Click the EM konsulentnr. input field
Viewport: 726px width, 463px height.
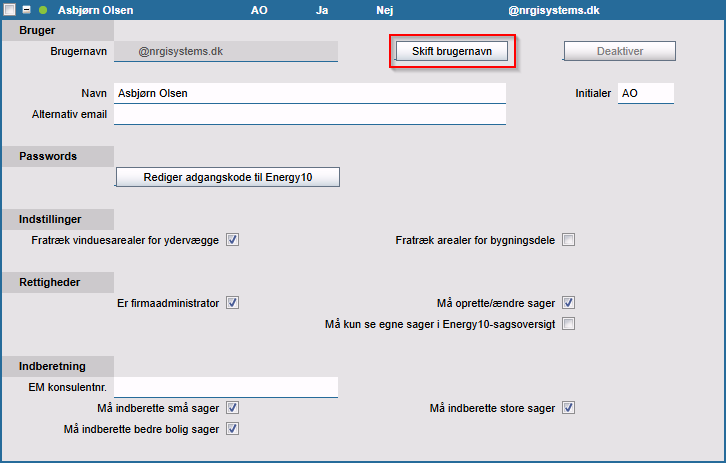[226, 387]
